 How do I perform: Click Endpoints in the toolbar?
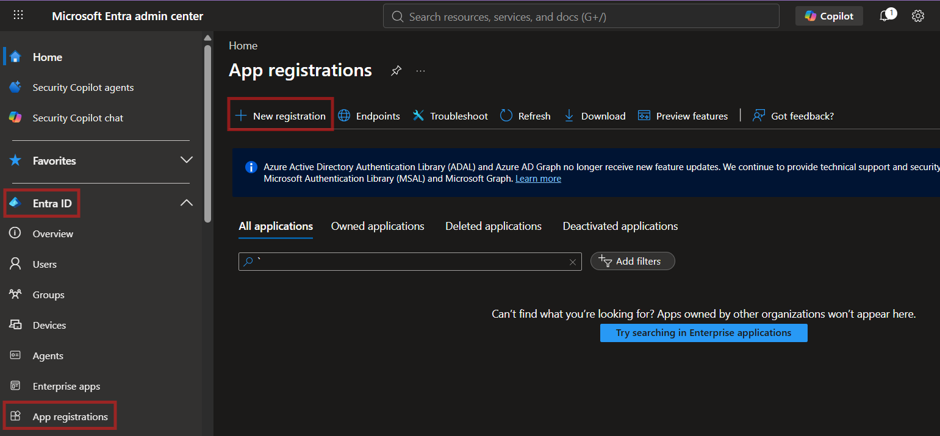point(369,116)
